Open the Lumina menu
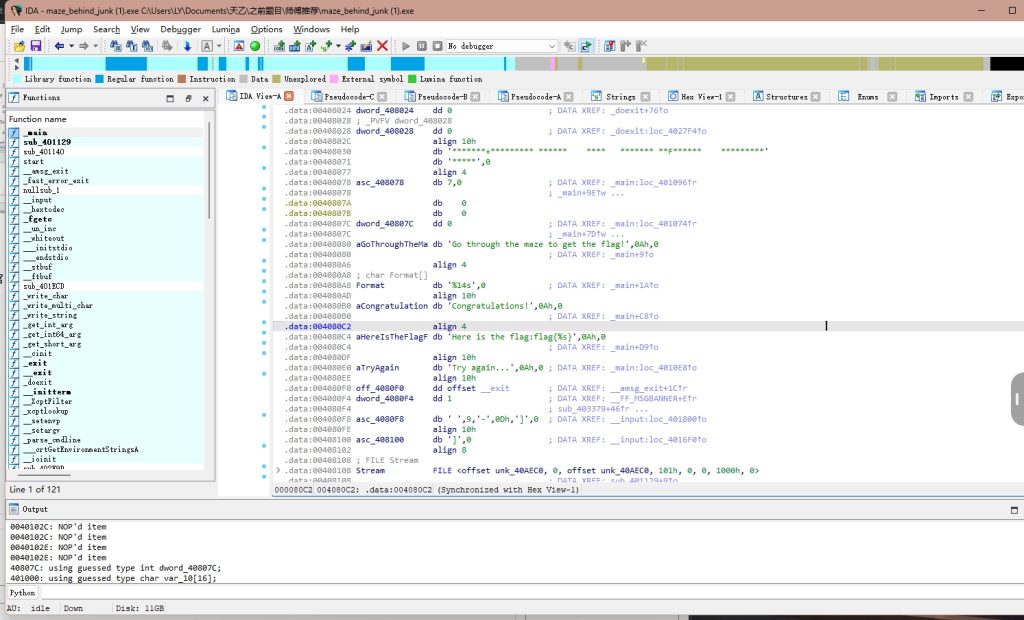The width and height of the screenshot is (1024, 620). [225, 29]
